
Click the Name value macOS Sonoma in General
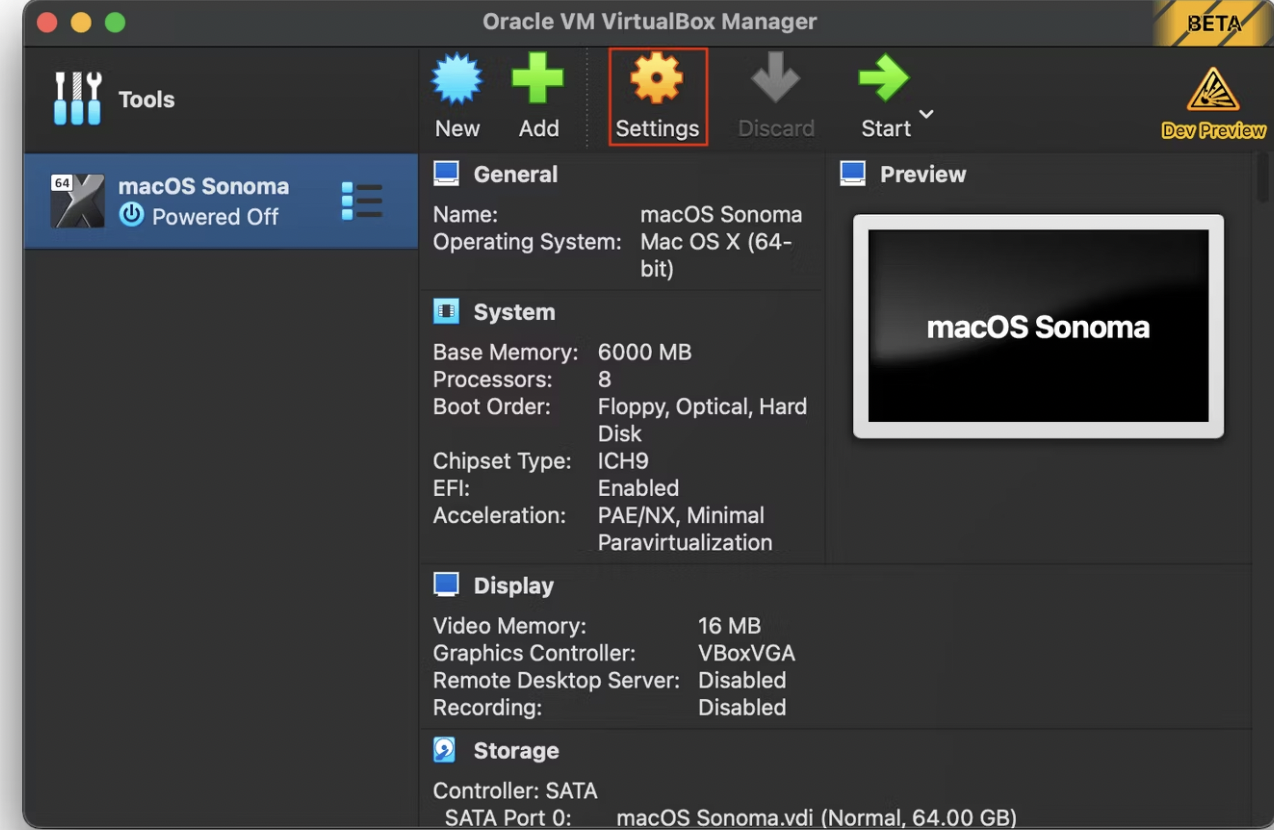pos(721,215)
